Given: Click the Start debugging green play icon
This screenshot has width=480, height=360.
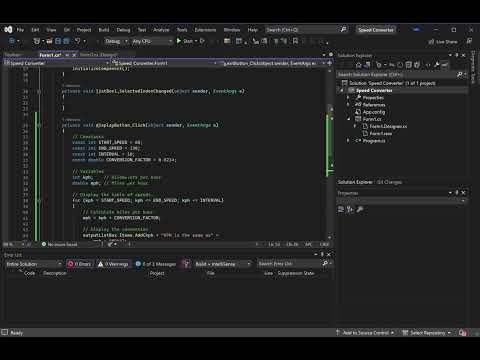Looking at the screenshot, I should tap(179, 41).
